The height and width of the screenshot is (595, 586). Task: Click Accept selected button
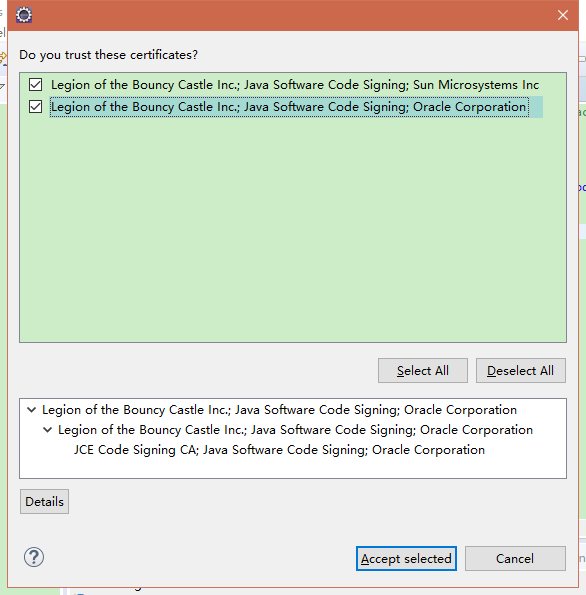click(x=406, y=559)
